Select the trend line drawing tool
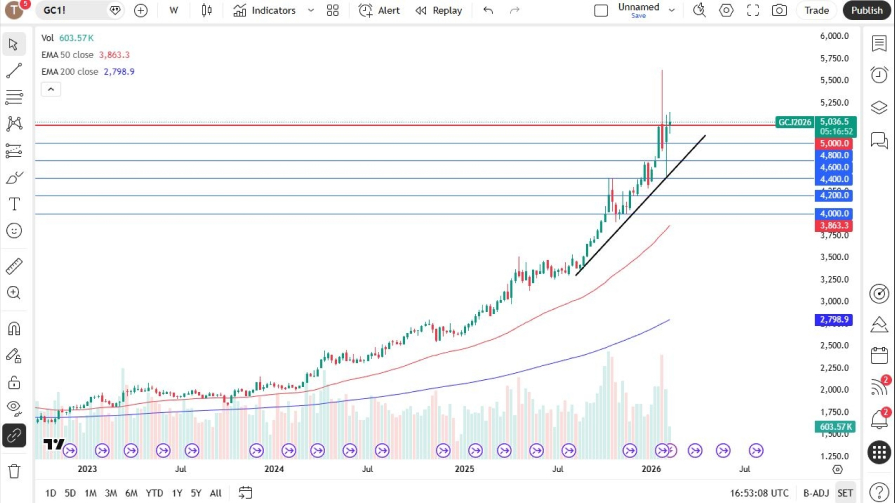Viewport: 895px width, 503px height. (x=14, y=71)
